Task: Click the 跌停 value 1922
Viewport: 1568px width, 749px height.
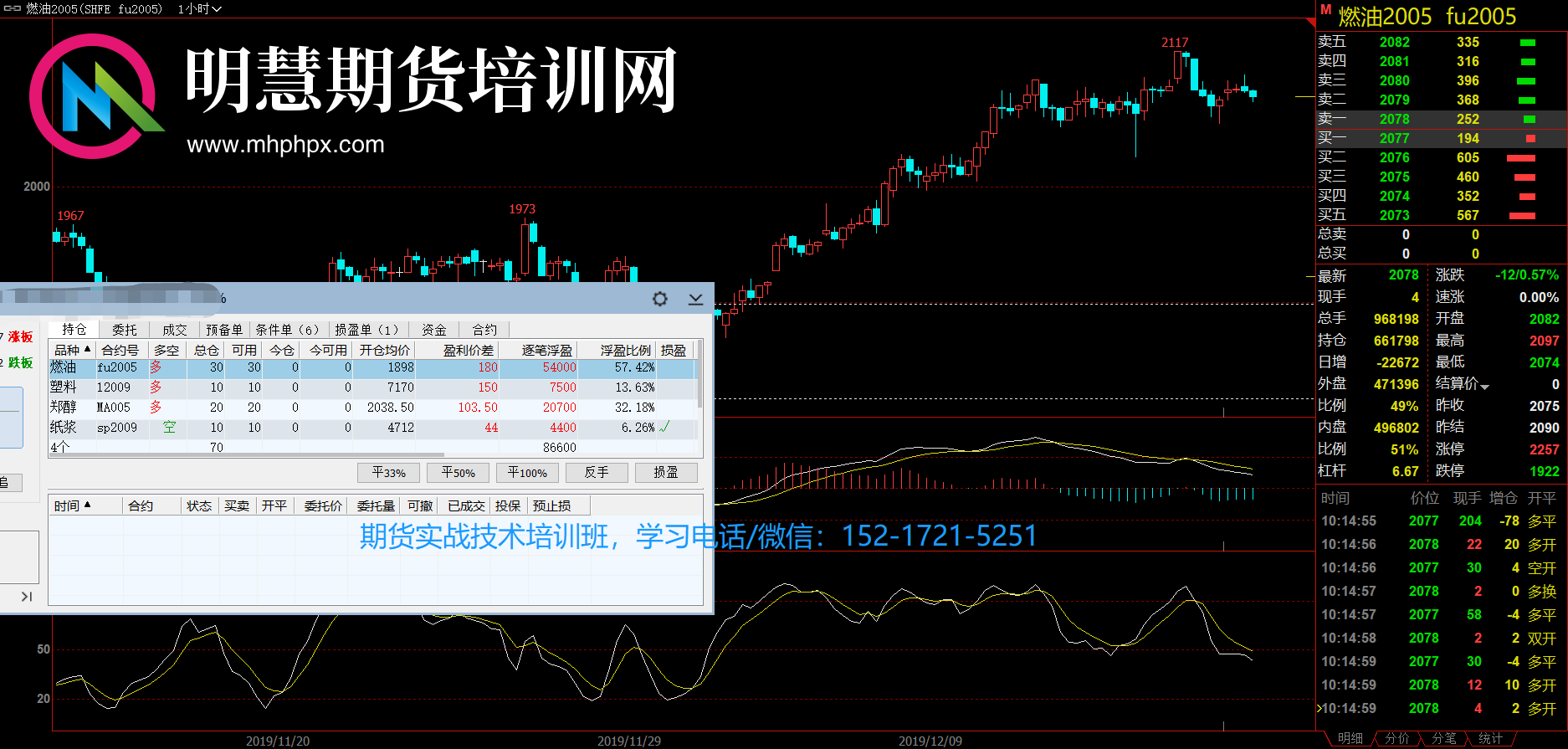Action: (x=1545, y=470)
